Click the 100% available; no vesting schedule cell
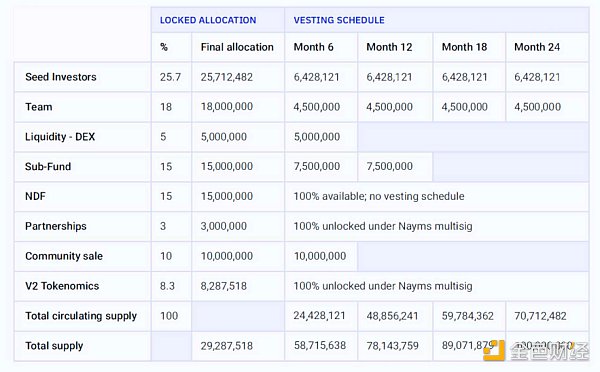The height and width of the screenshot is (372, 600). [x=379, y=196]
